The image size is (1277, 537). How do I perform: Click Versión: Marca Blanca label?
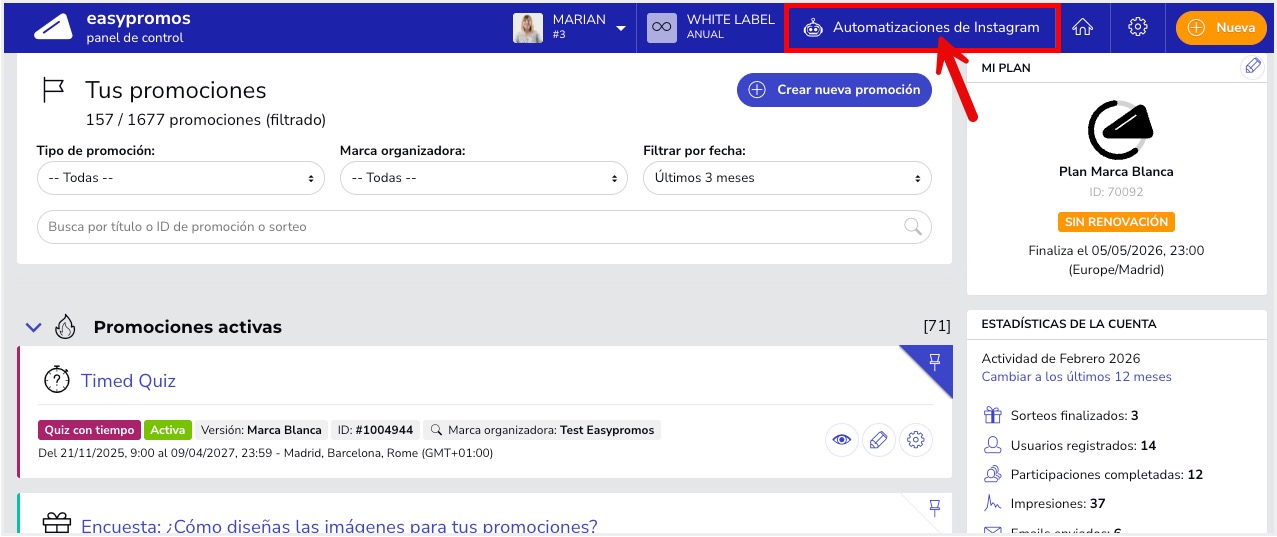coord(261,430)
